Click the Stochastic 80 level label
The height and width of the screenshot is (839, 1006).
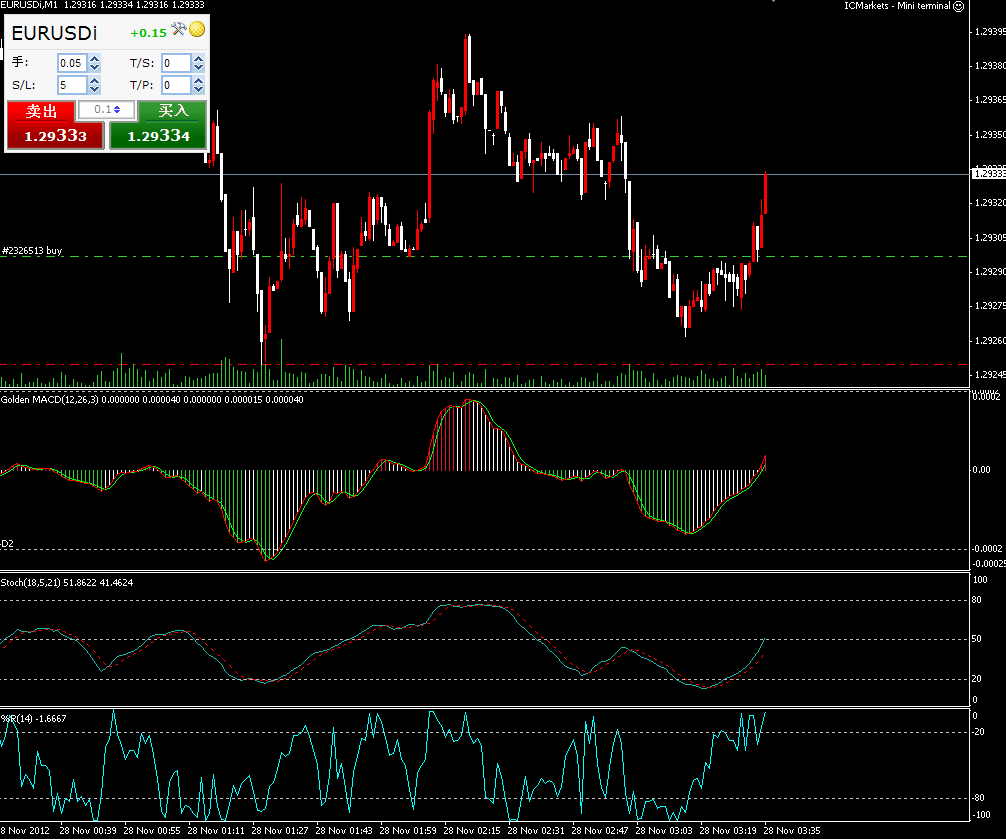click(976, 600)
